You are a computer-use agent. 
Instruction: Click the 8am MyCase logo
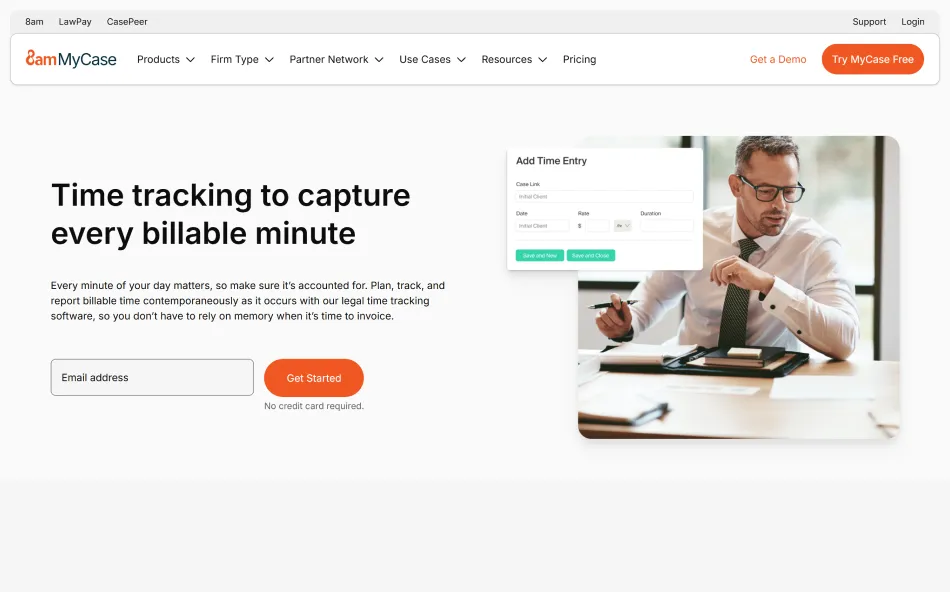(71, 59)
